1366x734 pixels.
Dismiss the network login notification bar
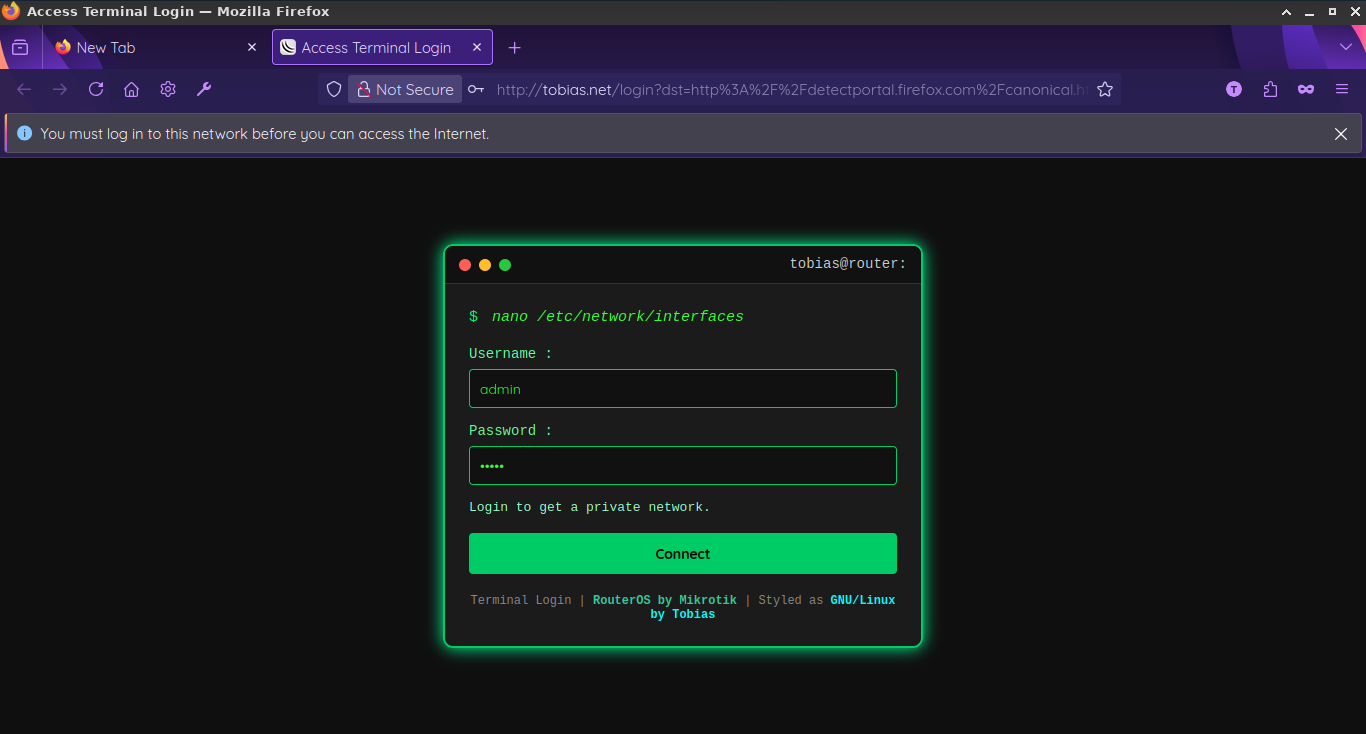[x=1341, y=134]
